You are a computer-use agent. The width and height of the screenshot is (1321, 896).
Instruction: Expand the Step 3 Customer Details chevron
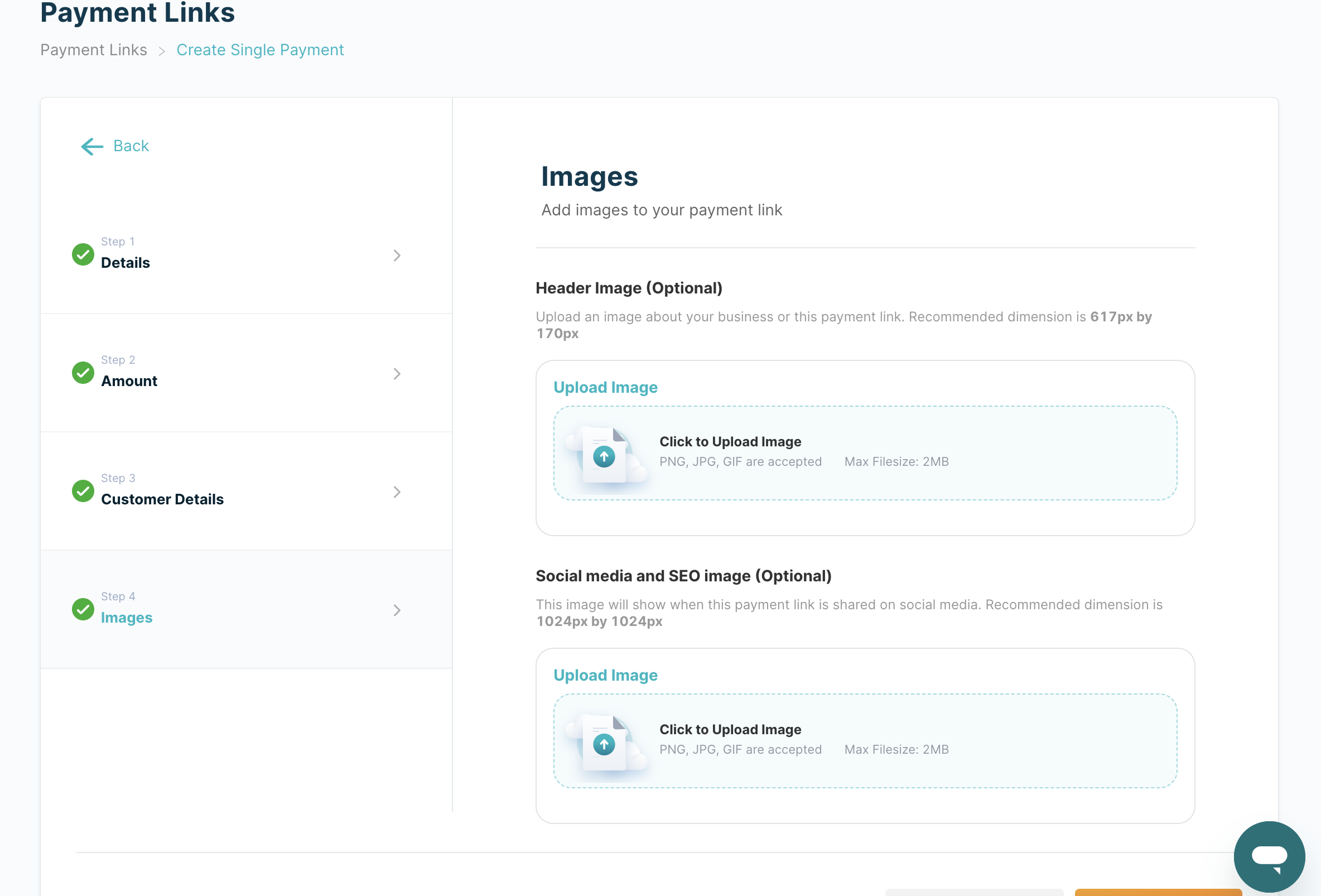[397, 492]
